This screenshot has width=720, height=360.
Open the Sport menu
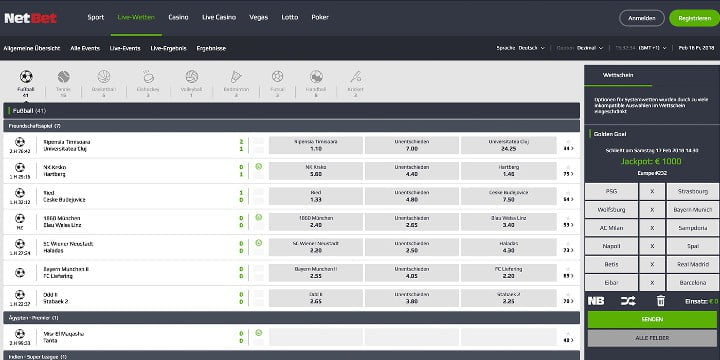tap(96, 17)
